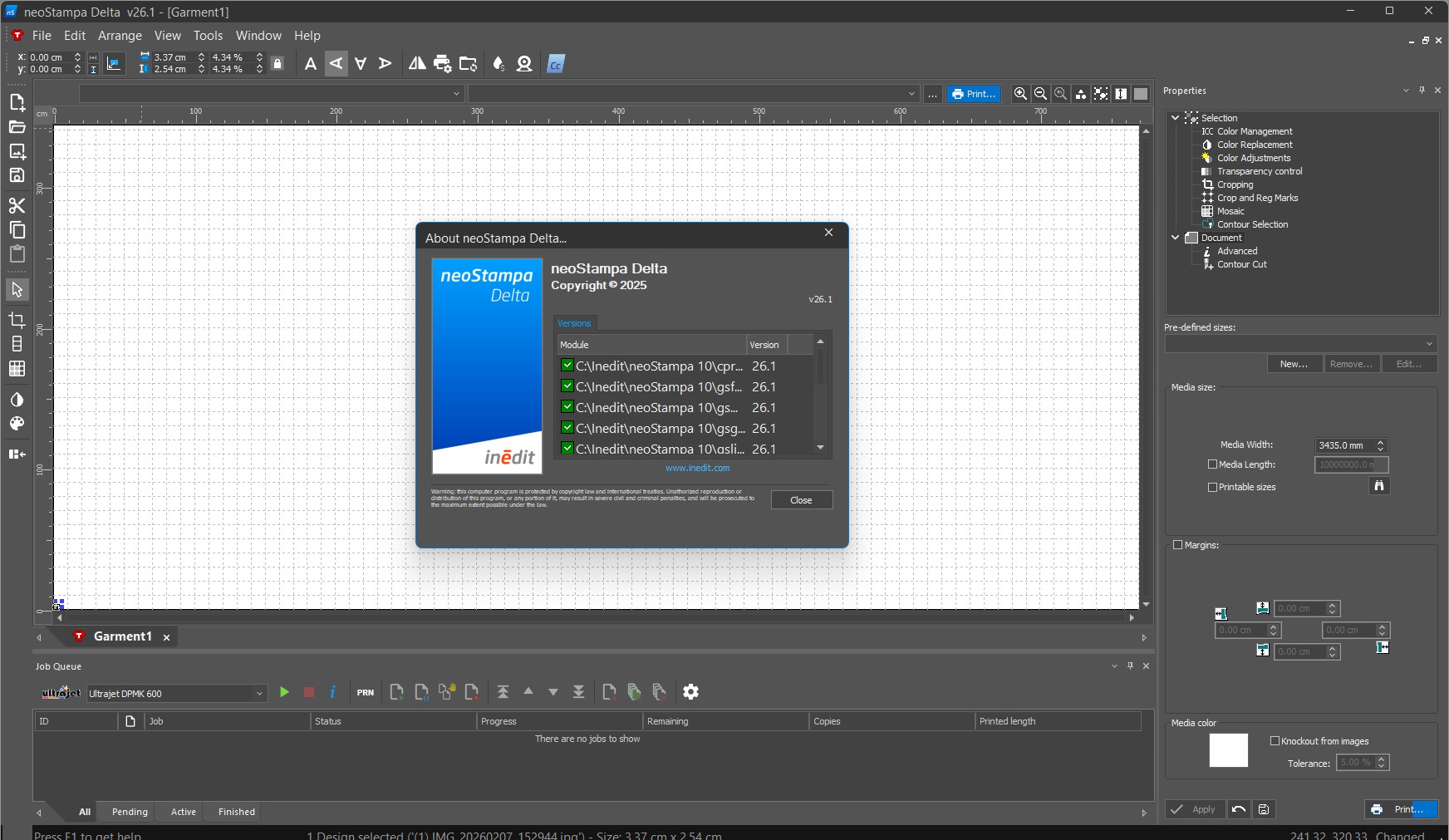Open the www.inedit.com link
1449x840 pixels.
pos(697,468)
